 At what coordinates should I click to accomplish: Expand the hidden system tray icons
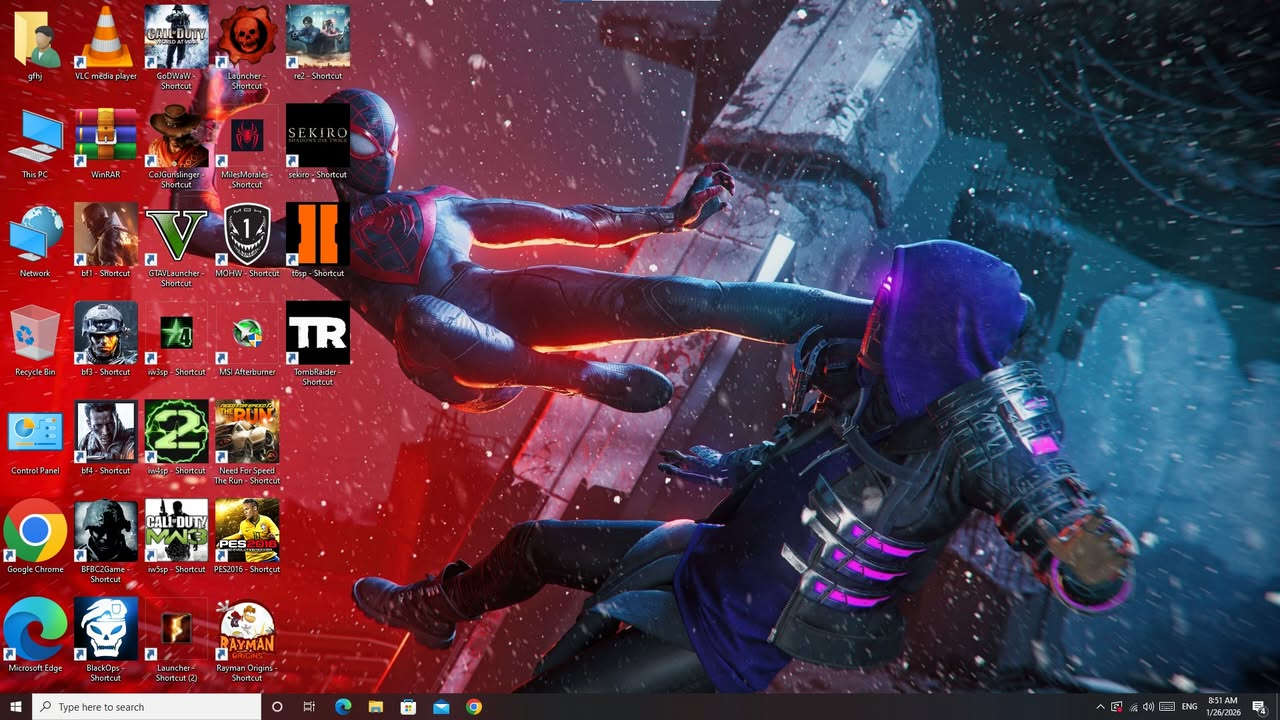click(x=1100, y=707)
